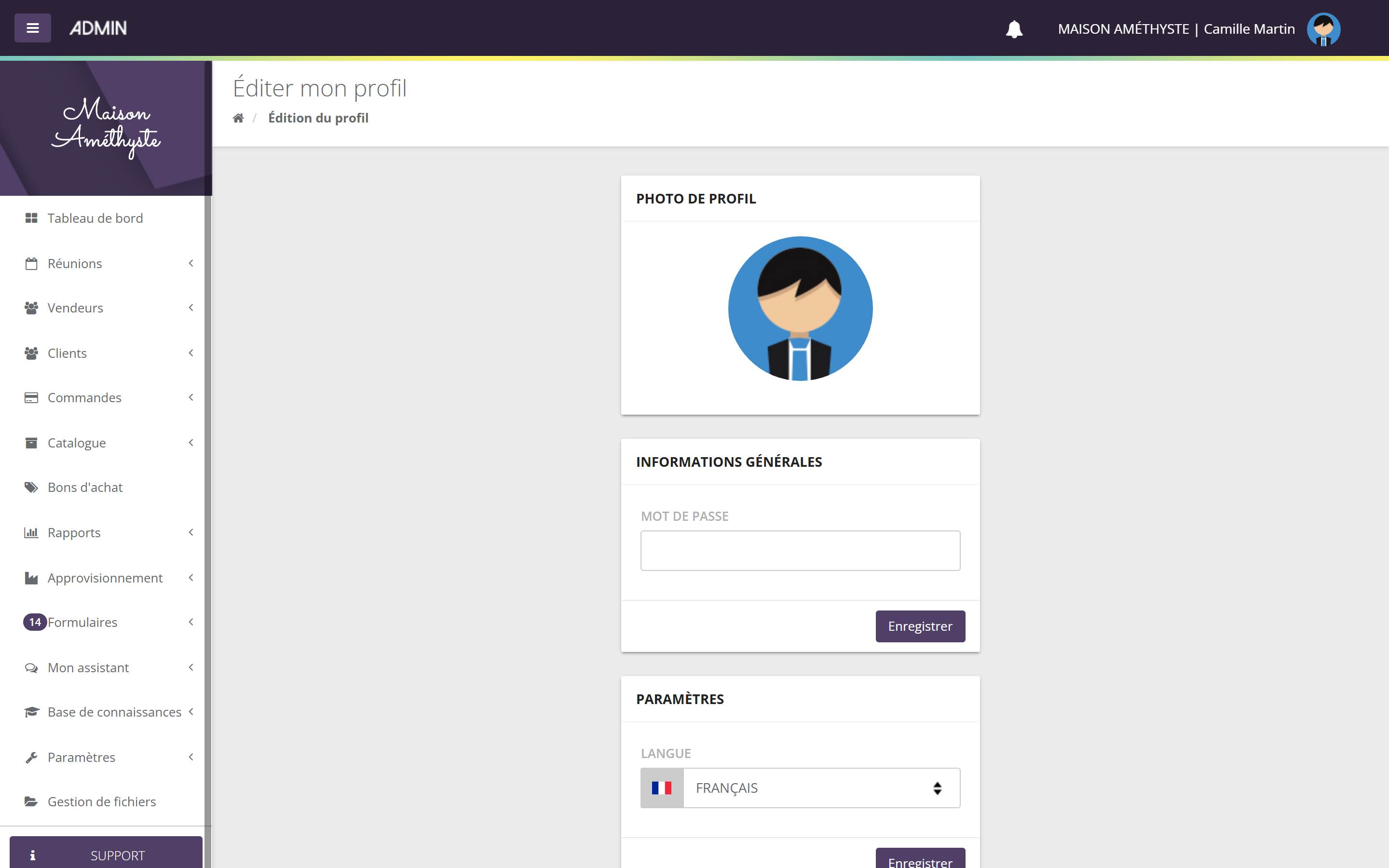Click the Gestion de fichiers folder icon
This screenshot has width=1389, height=868.
(31, 802)
